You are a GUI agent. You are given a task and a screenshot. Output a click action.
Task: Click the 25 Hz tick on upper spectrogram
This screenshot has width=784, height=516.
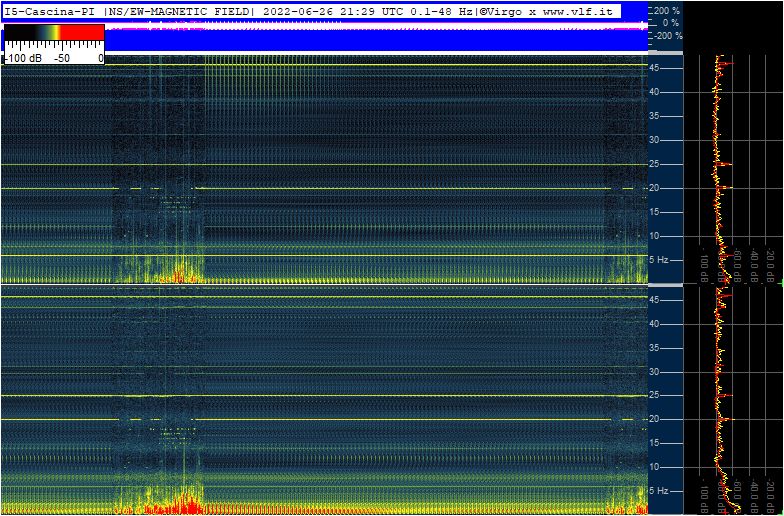654,164
